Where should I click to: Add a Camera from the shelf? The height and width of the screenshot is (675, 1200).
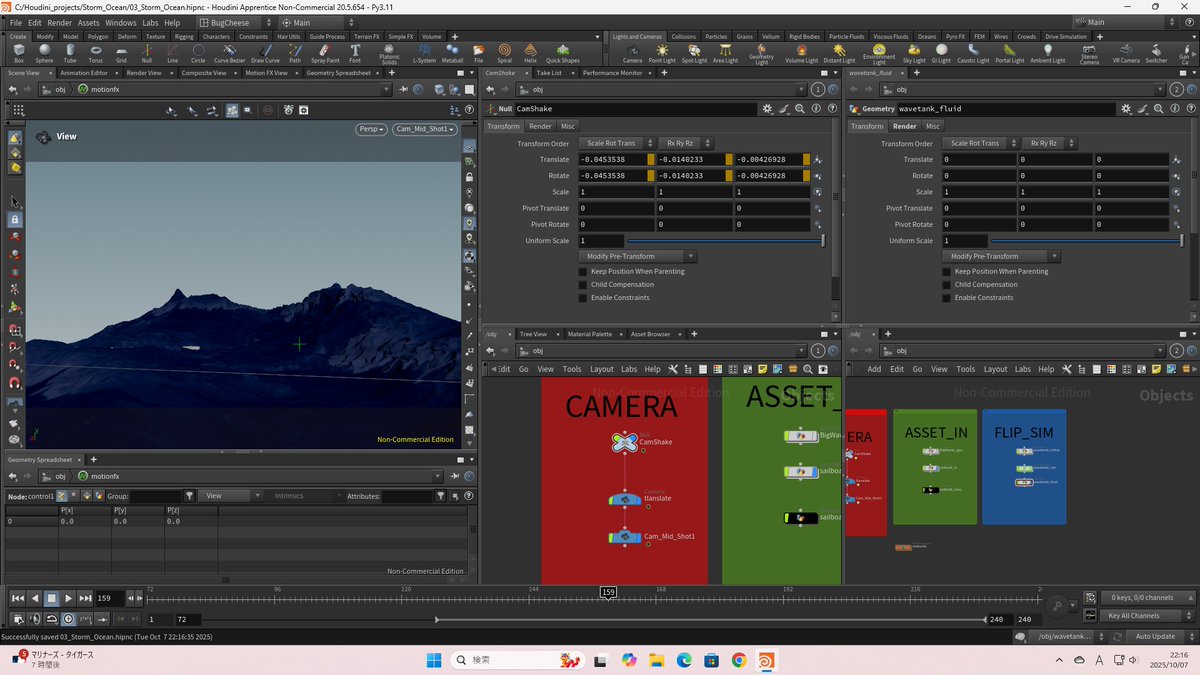point(632,52)
